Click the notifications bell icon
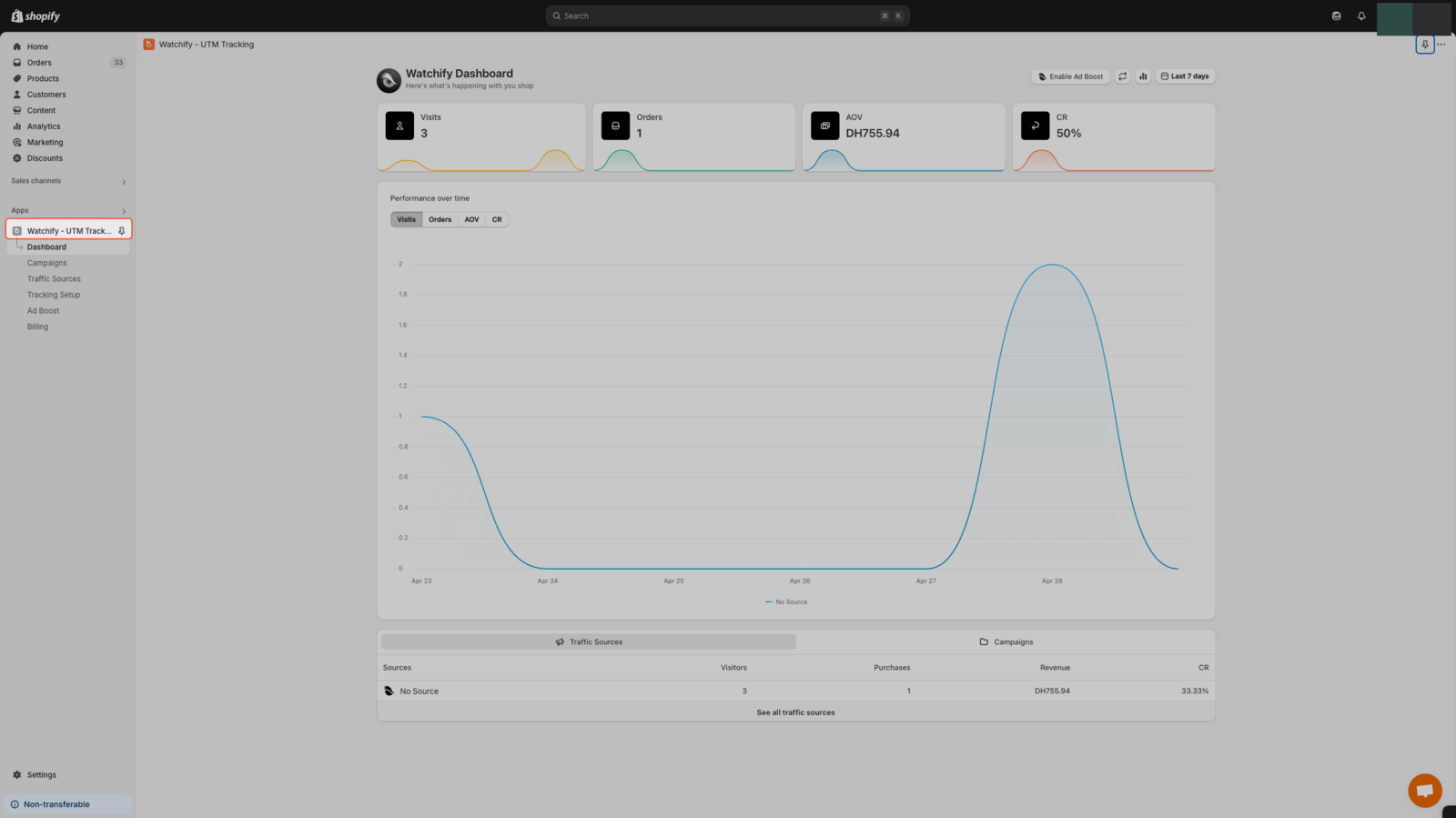The width and height of the screenshot is (1456, 818). coord(1361,16)
